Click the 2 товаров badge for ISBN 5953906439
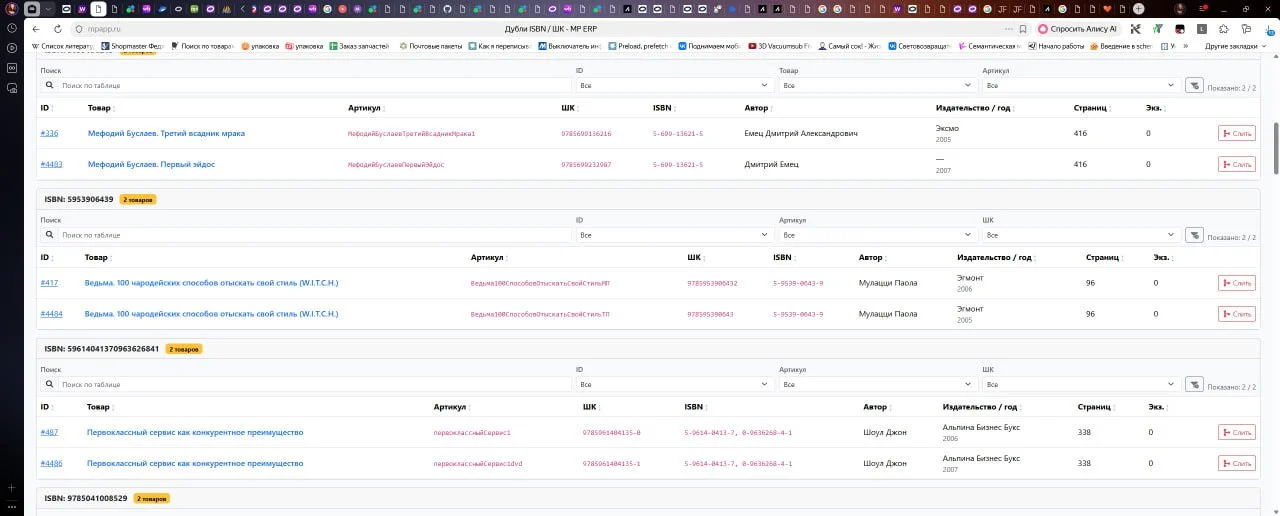 [x=138, y=199]
